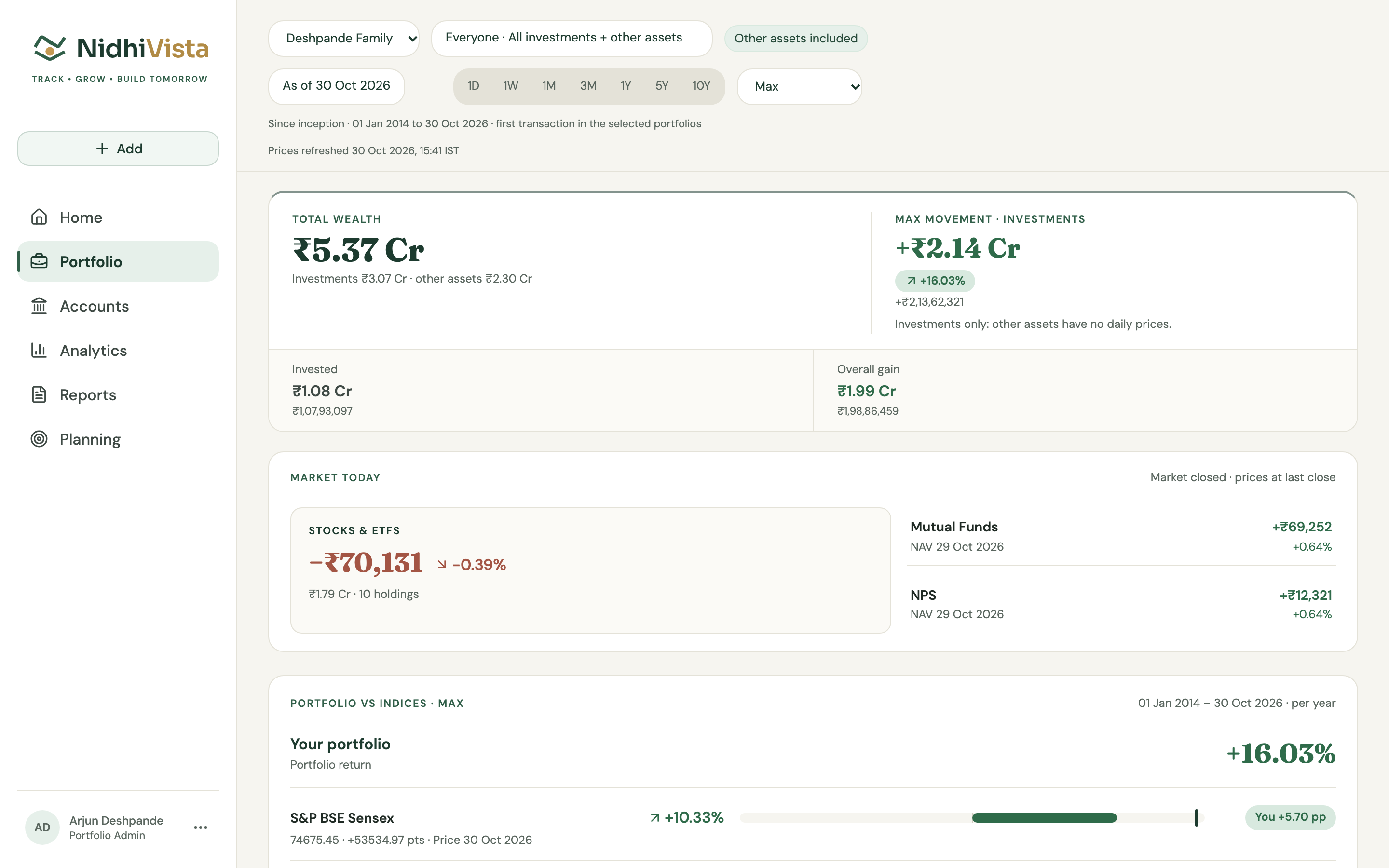1389x868 pixels.
Task: Click the Add button
Action: click(x=118, y=149)
